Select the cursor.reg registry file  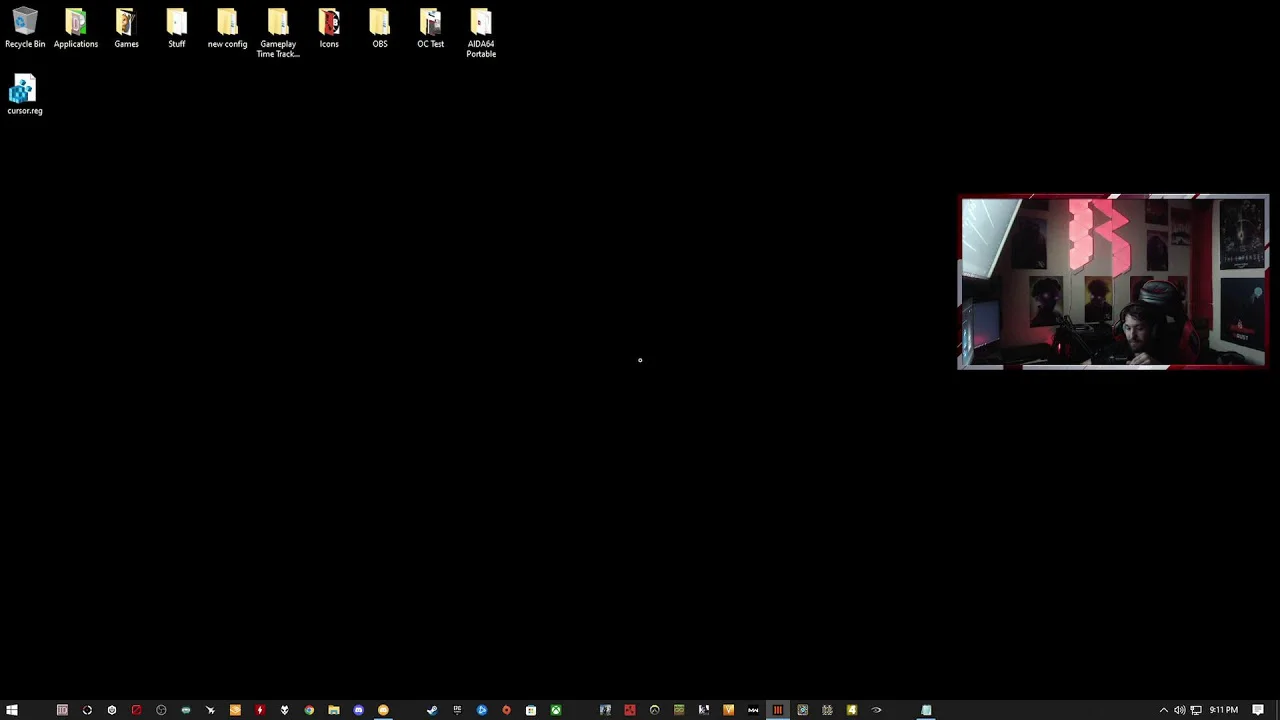coord(24,95)
